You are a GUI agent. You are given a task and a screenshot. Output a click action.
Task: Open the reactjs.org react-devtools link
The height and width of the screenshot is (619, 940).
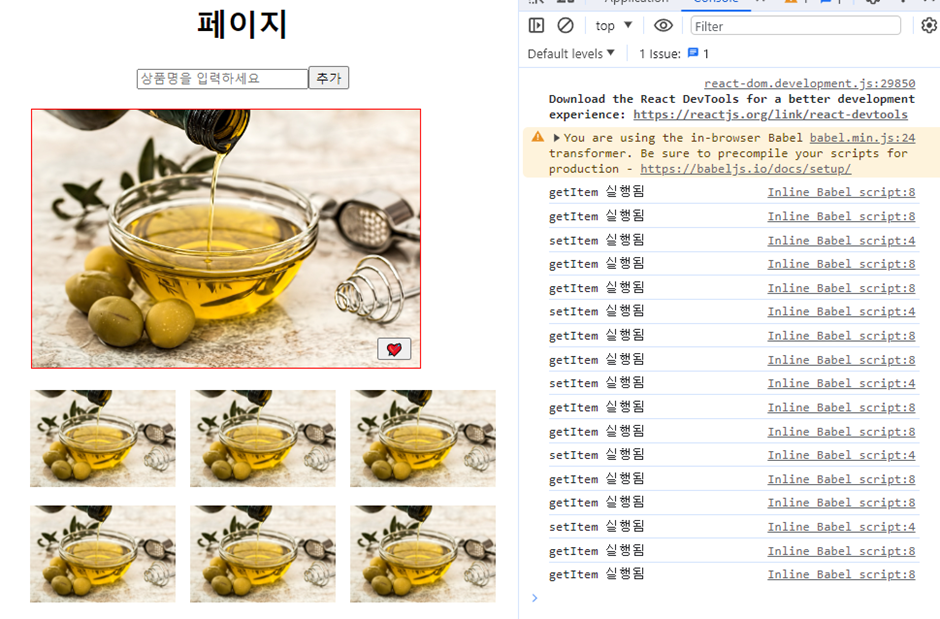point(770,114)
